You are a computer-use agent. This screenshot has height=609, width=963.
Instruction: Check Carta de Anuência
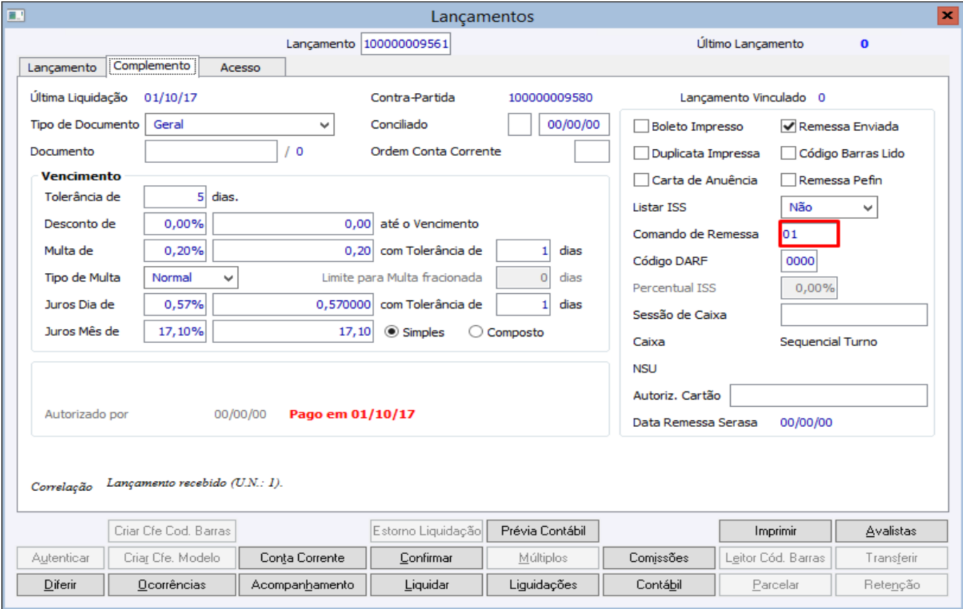click(x=641, y=180)
